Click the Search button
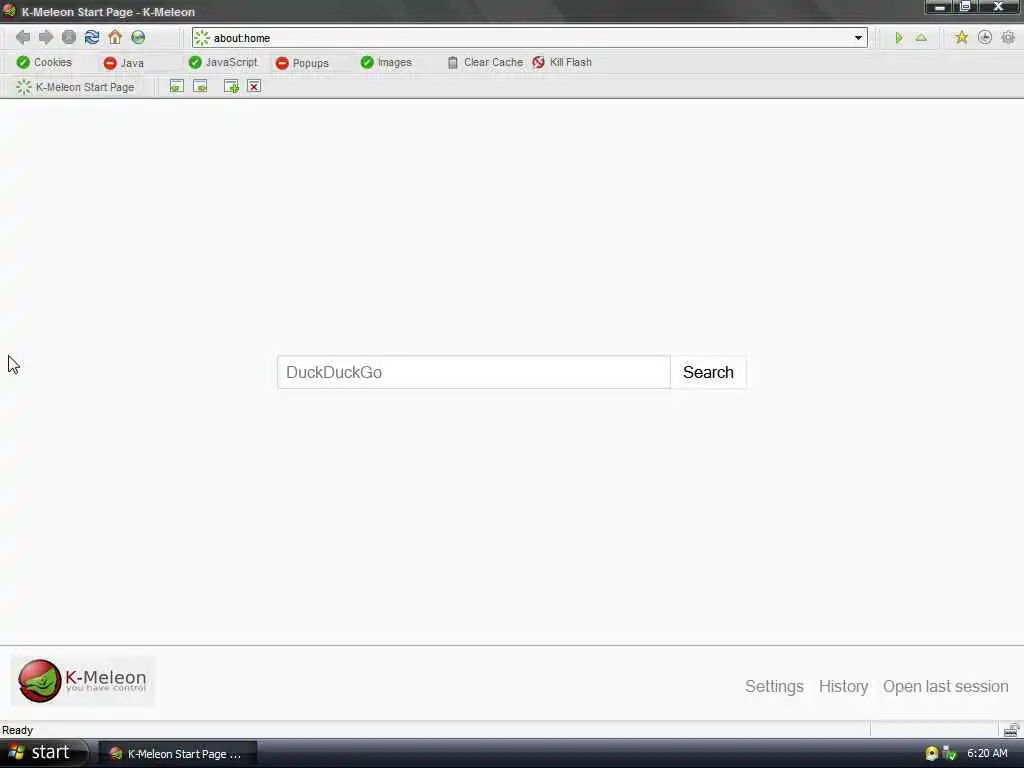 click(x=708, y=372)
